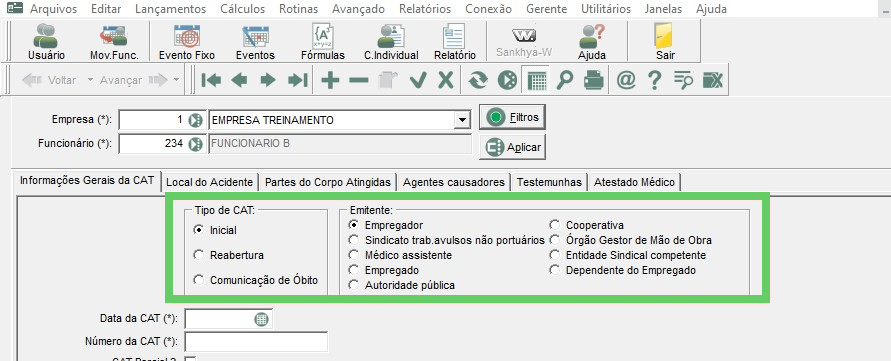Toggle the grid view icon
This screenshot has width=891, height=361.
pos(536,80)
